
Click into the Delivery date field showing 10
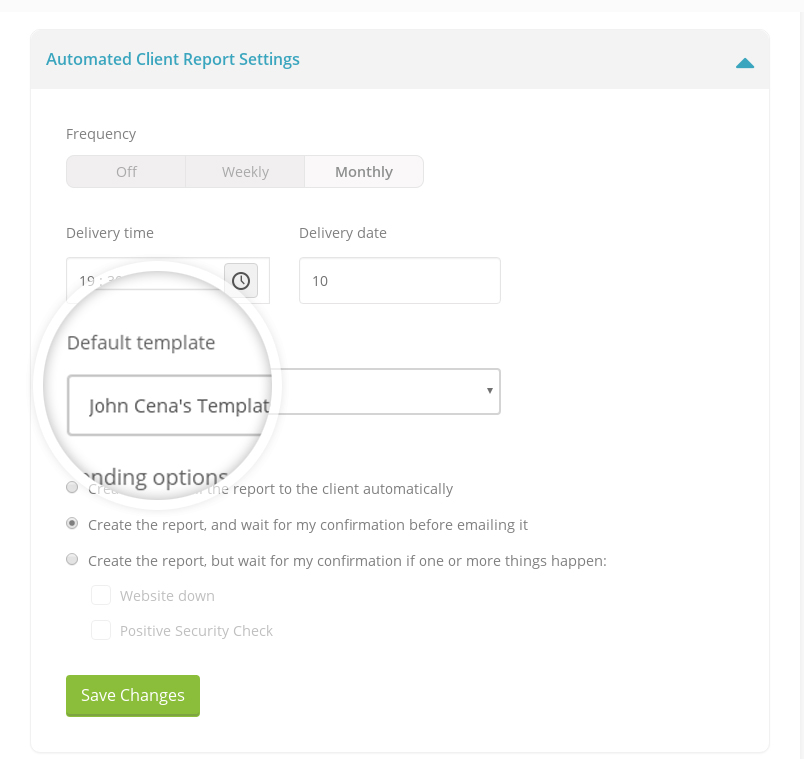[399, 281]
